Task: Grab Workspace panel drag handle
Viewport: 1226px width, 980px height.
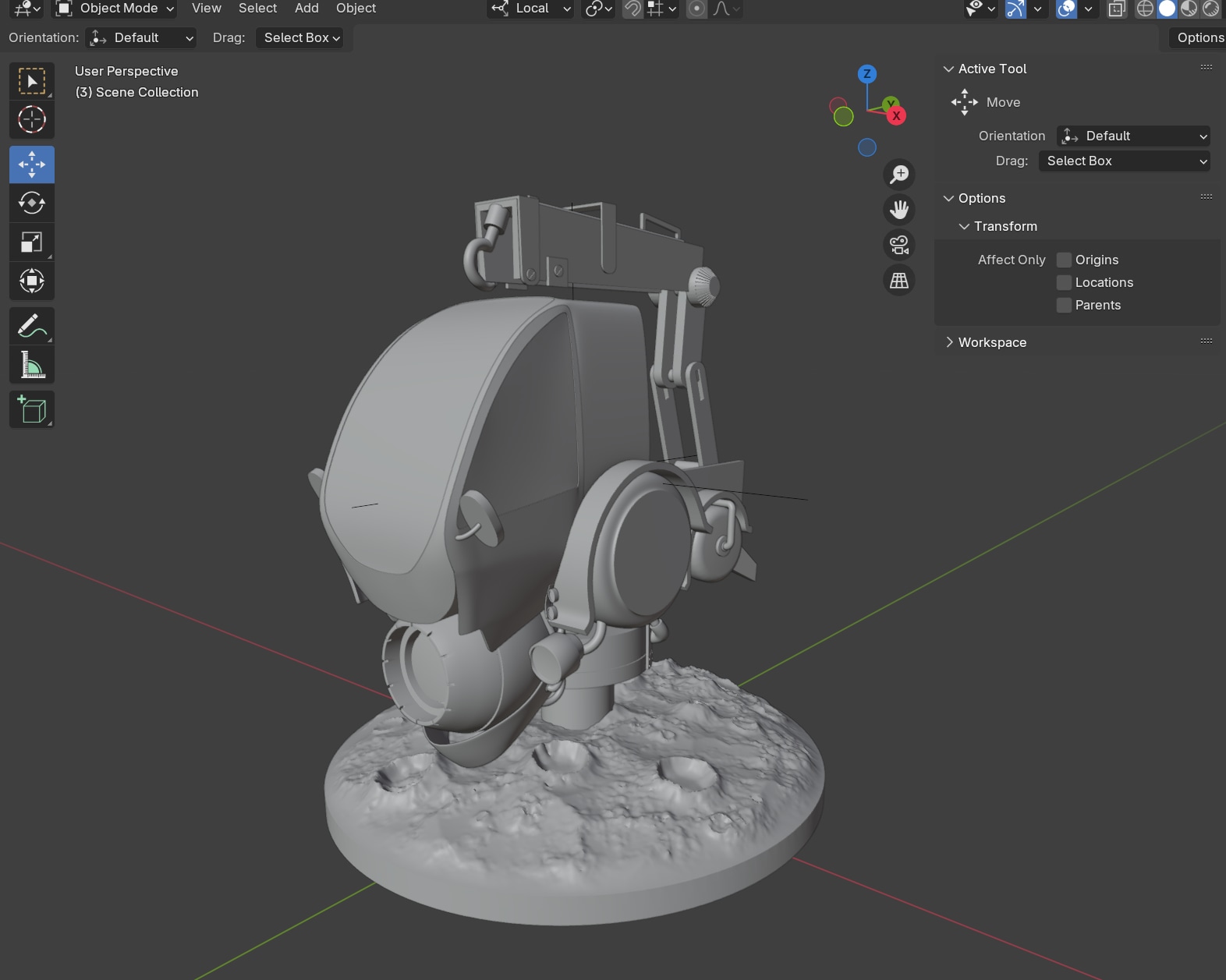Action: click(1207, 341)
